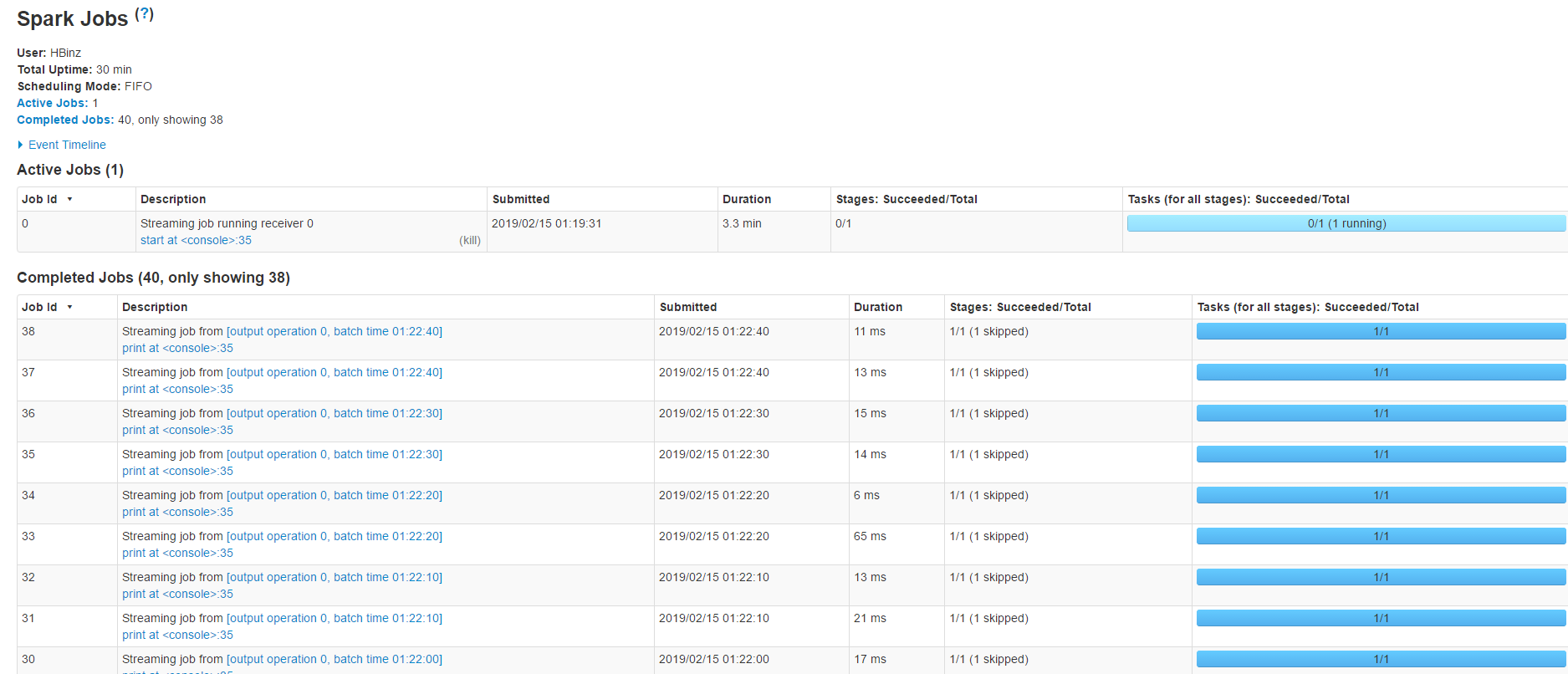1568x674 pixels.
Task: Open the 'start at <console>:35' link
Action: point(196,240)
